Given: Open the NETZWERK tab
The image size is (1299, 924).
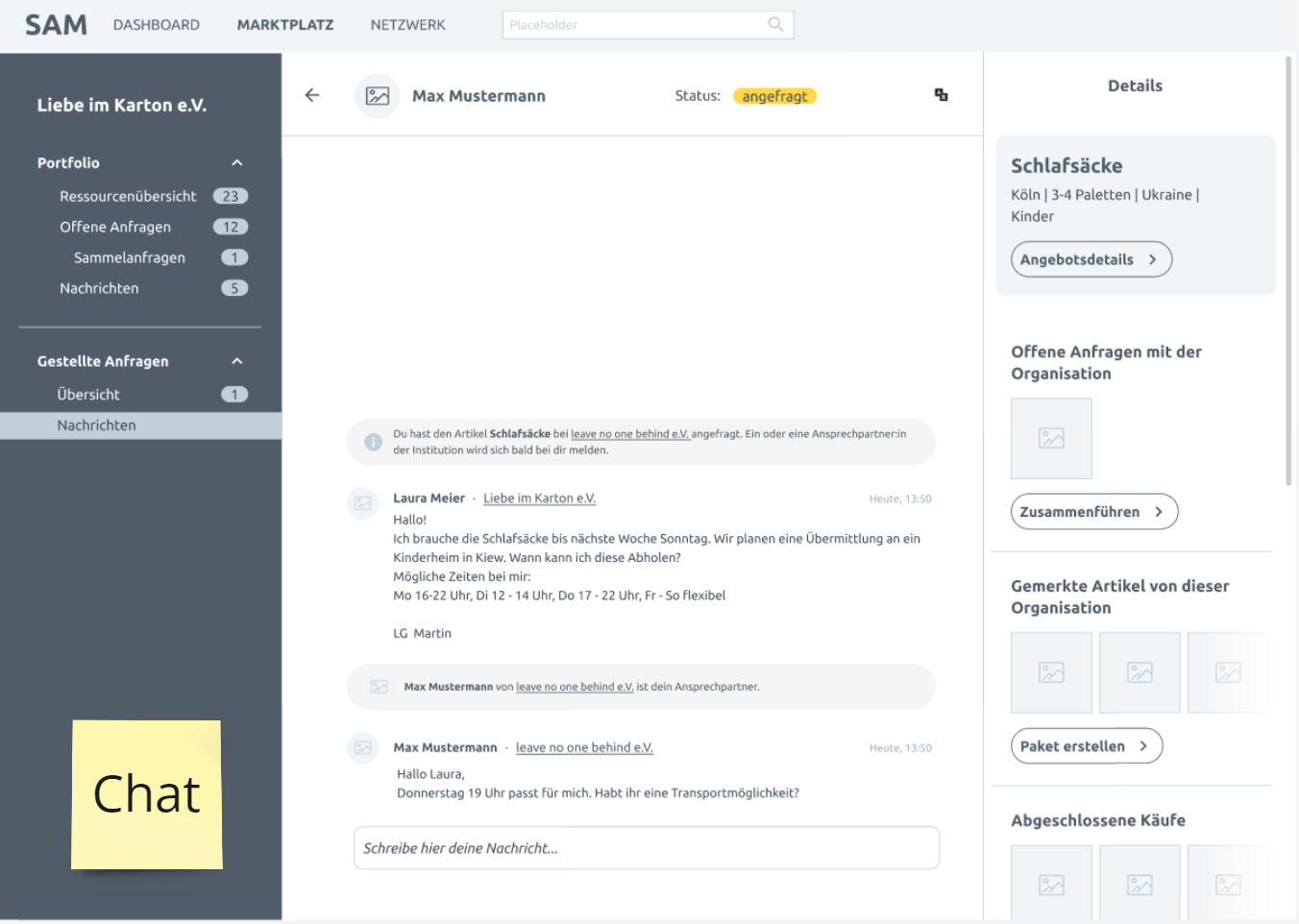Looking at the screenshot, I should pyautogui.click(x=408, y=25).
